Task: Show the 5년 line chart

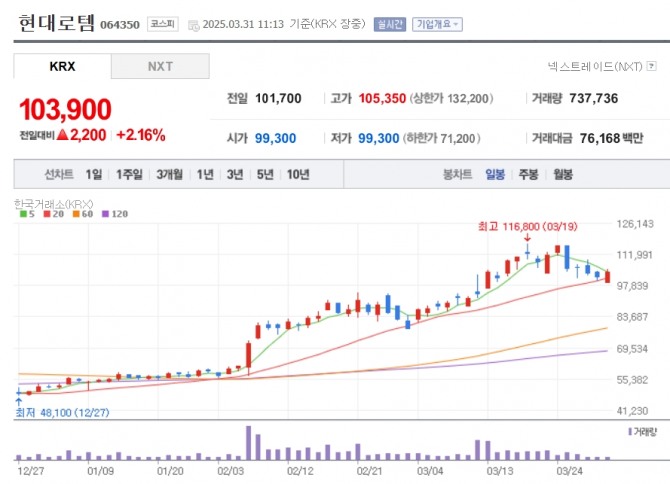Action: [265, 174]
